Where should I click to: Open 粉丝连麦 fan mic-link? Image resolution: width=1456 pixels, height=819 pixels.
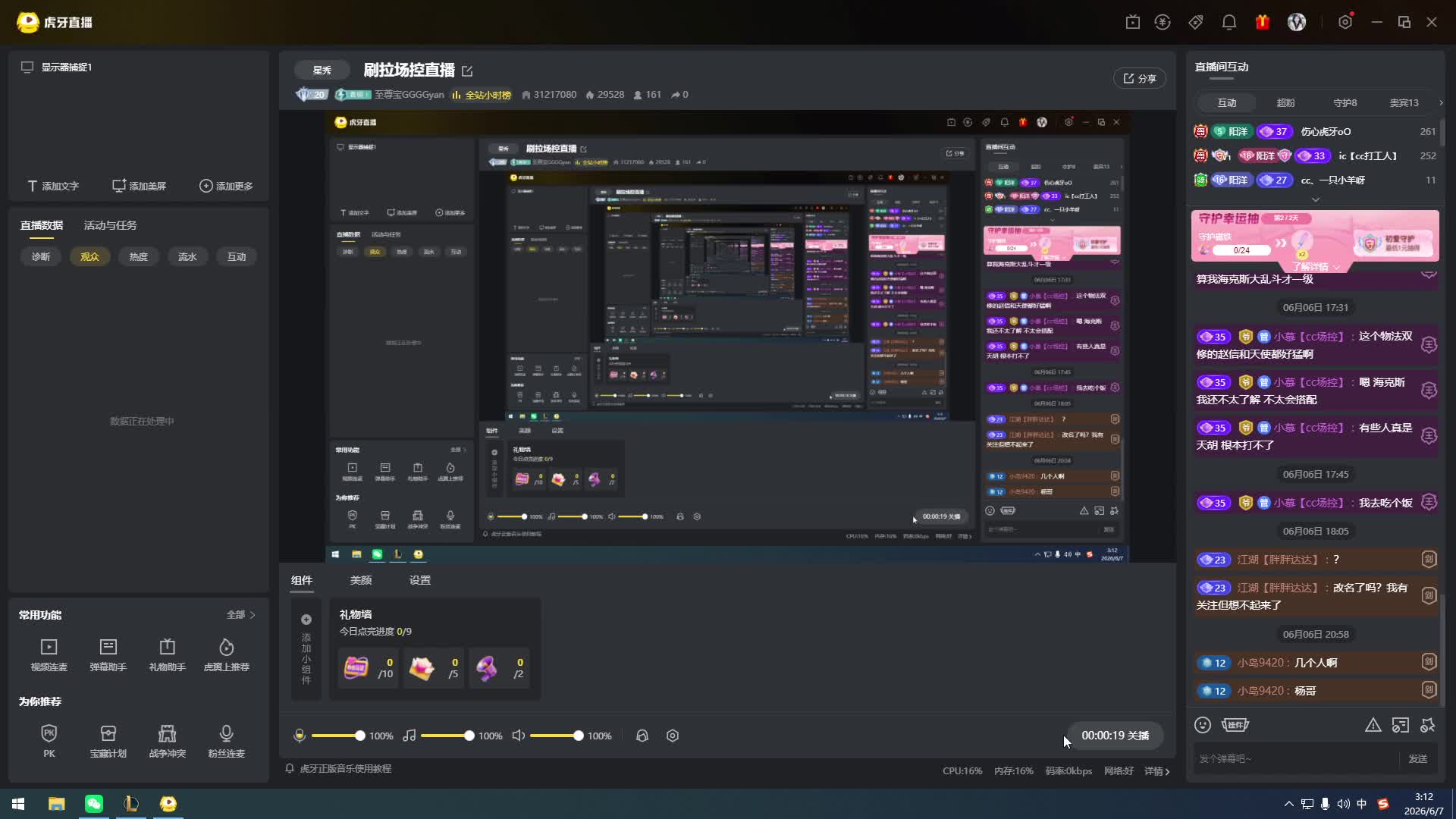[x=227, y=741]
